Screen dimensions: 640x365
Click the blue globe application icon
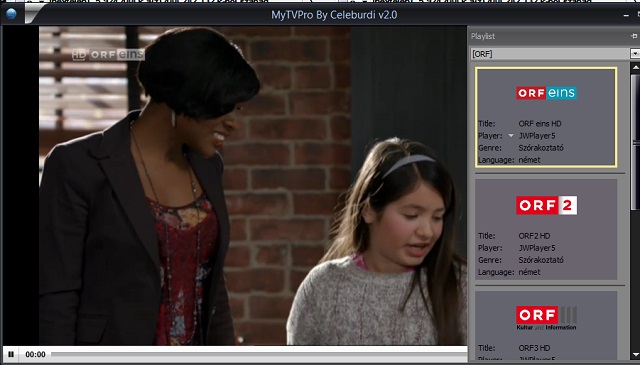[x=11, y=14]
